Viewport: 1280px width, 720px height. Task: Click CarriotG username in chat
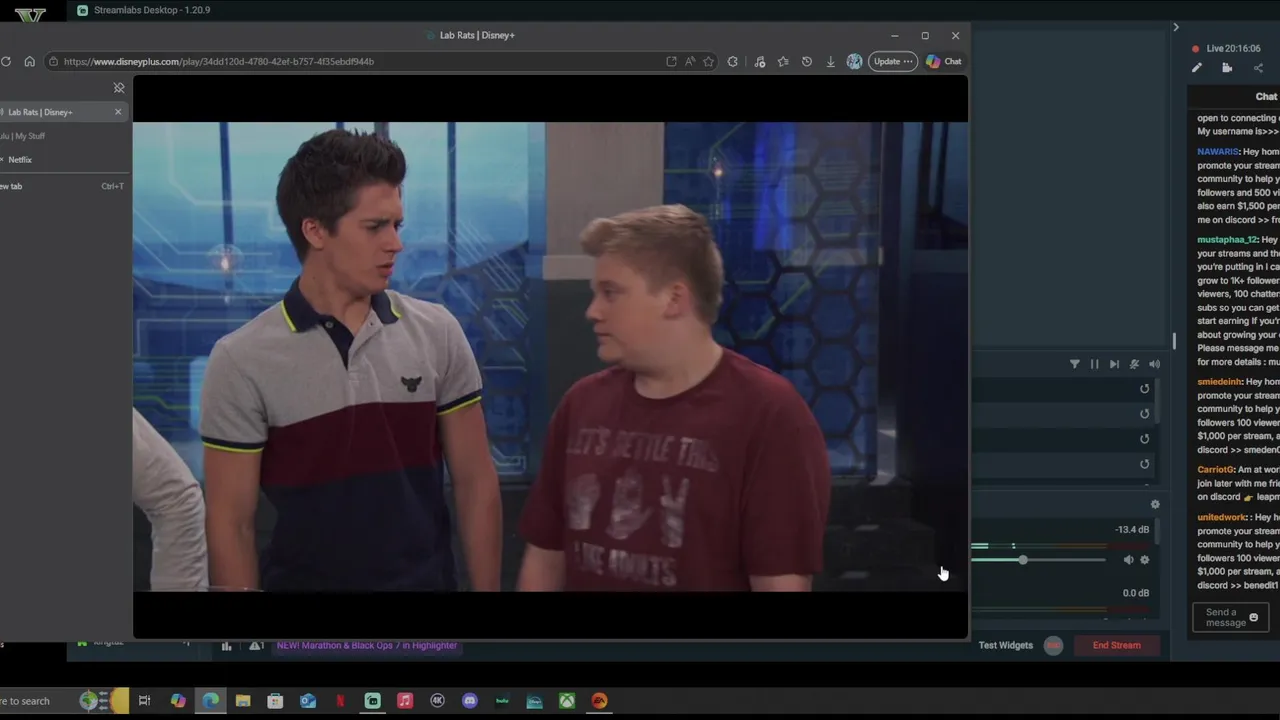pyautogui.click(x=1215, y=469)
